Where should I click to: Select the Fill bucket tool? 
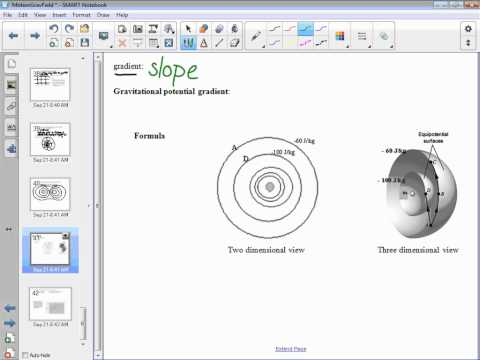[235, 29]
